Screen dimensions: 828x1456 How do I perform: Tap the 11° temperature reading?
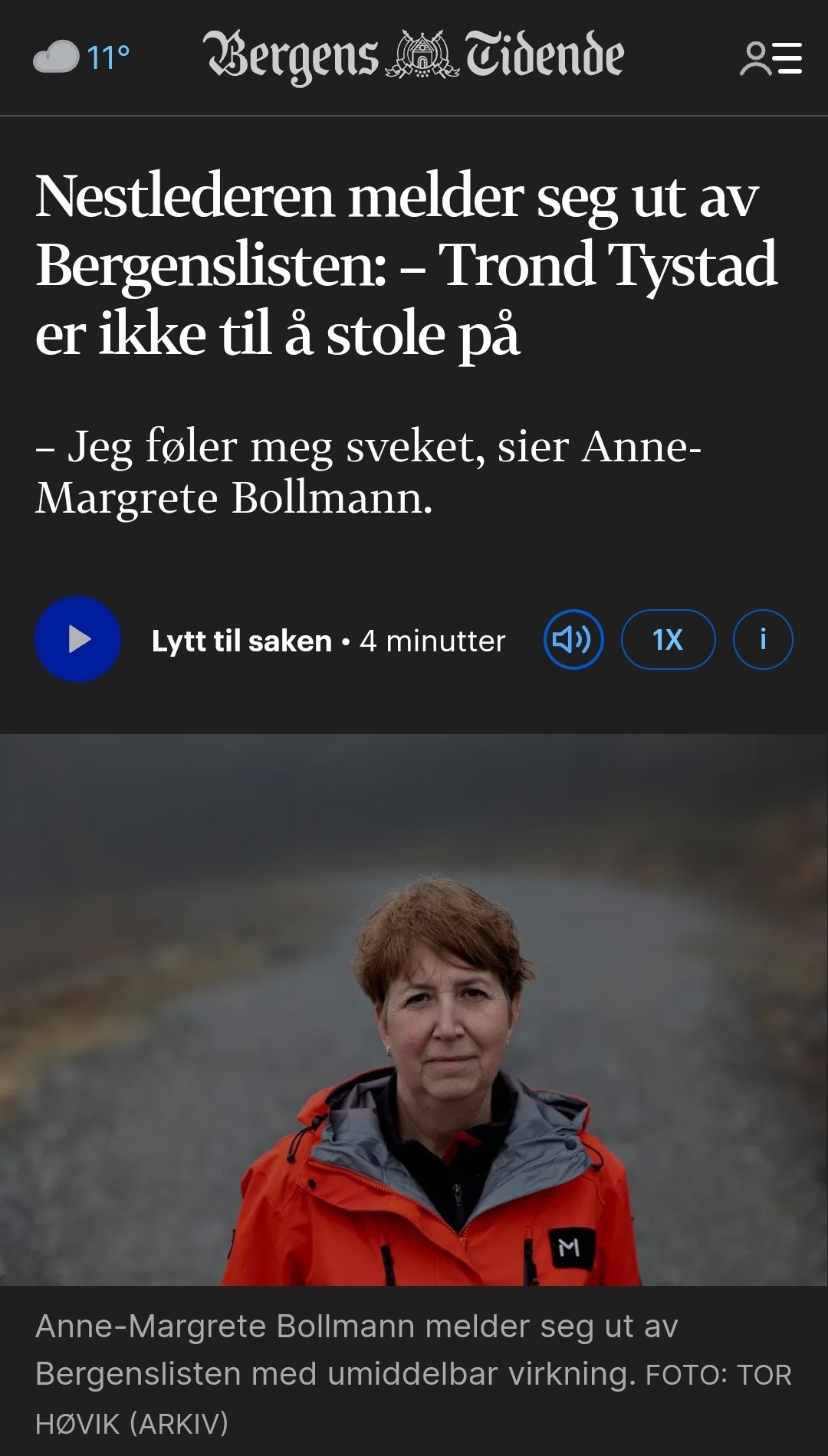tap(108, 57)
